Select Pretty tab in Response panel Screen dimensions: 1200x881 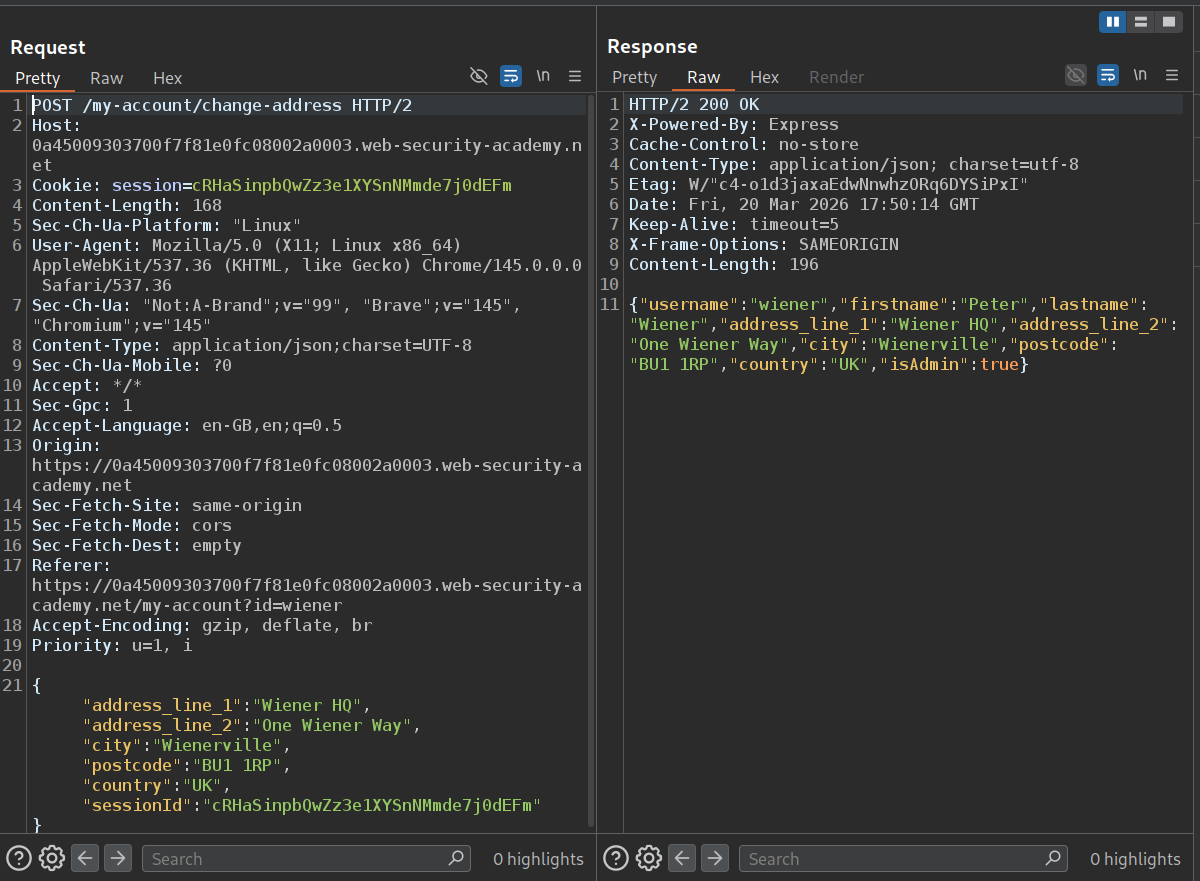coord(634,78)
